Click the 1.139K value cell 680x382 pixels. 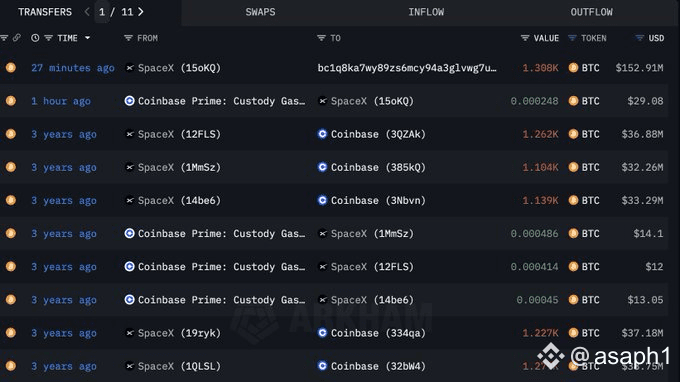point(540,201)
